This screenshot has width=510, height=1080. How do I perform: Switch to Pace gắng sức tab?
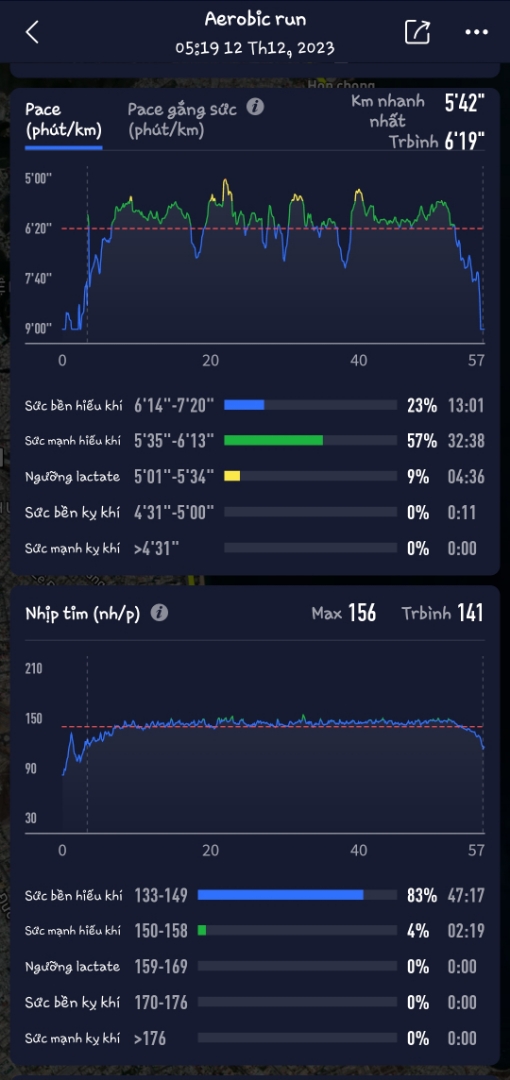(x=183, y=120)
